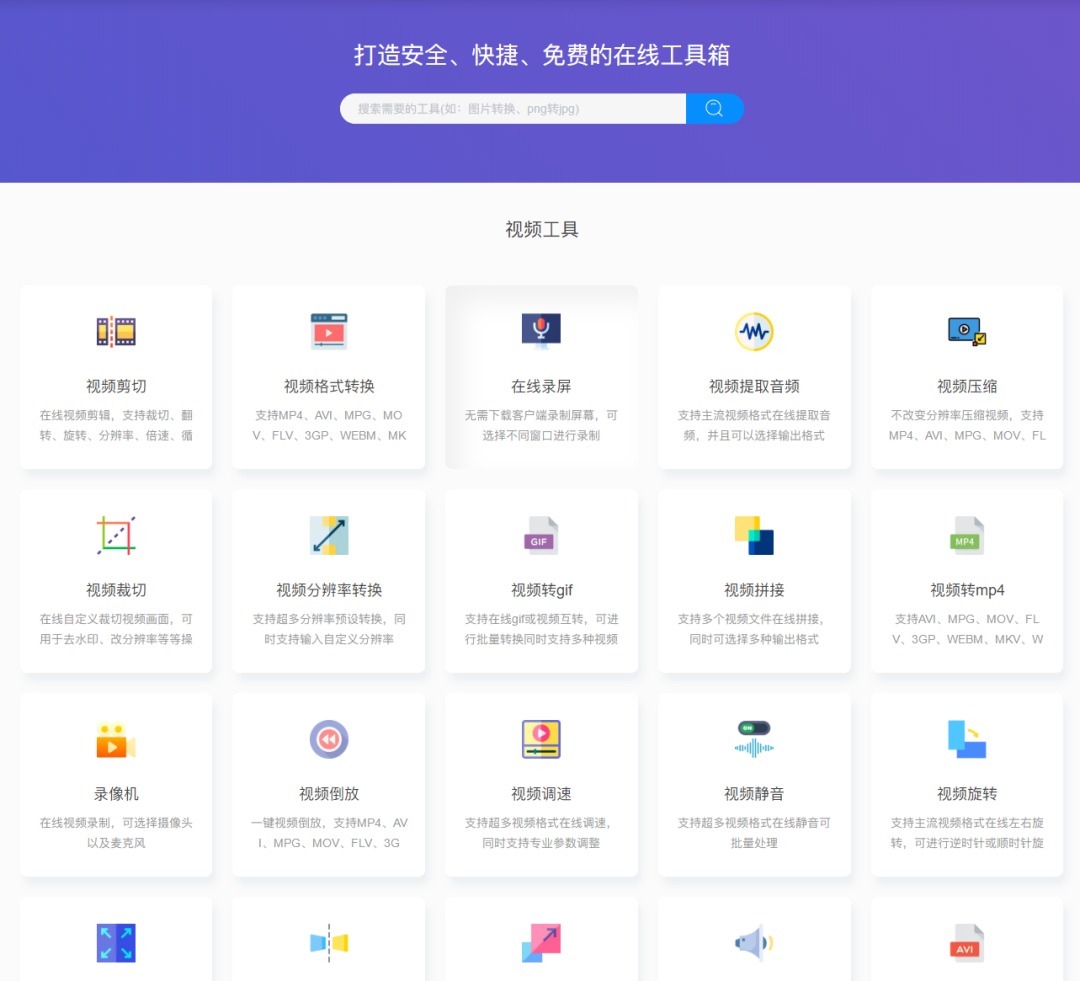Open the 在线录屏 title
Screen dimensions: 1080x981
click(x=541, y=386)
